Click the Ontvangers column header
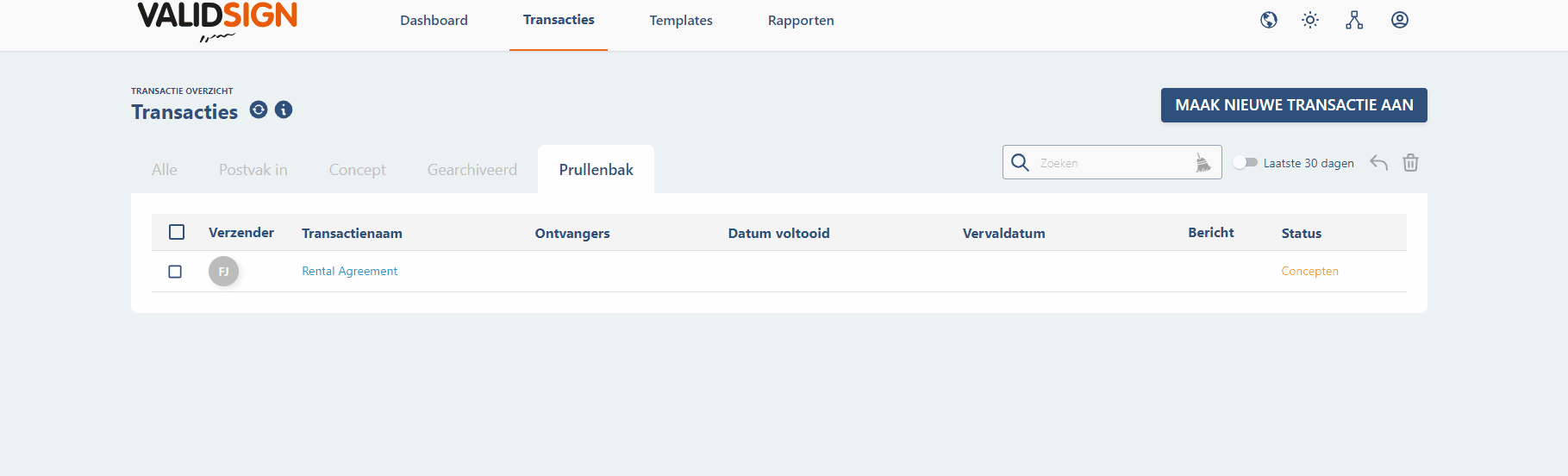Viewport: 1568px width, 476px height. point(572,233)
